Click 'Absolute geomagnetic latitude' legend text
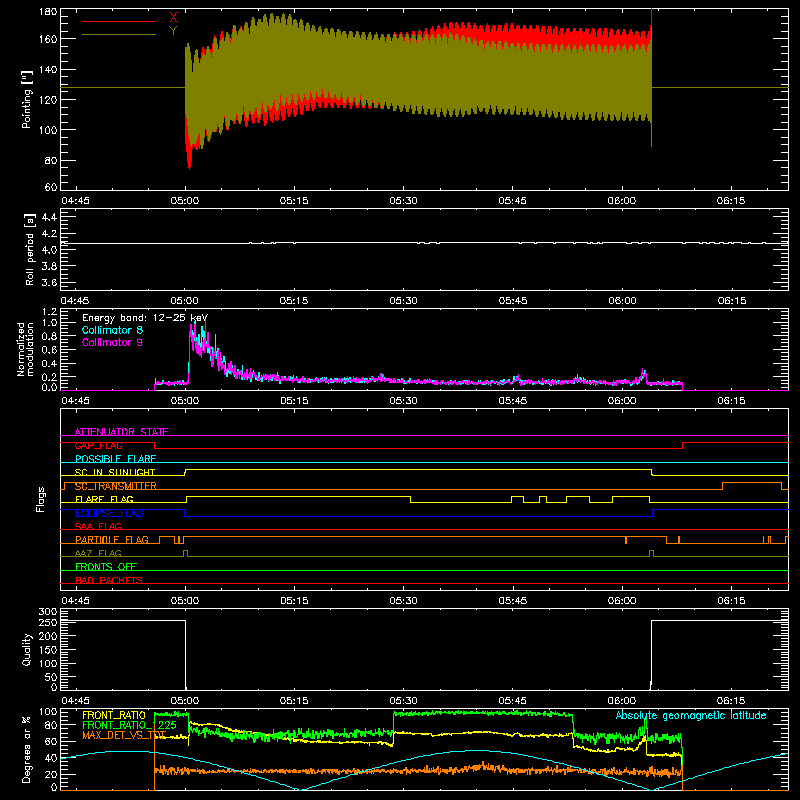This screenshot has width=800, height=800. click(691, 715)
